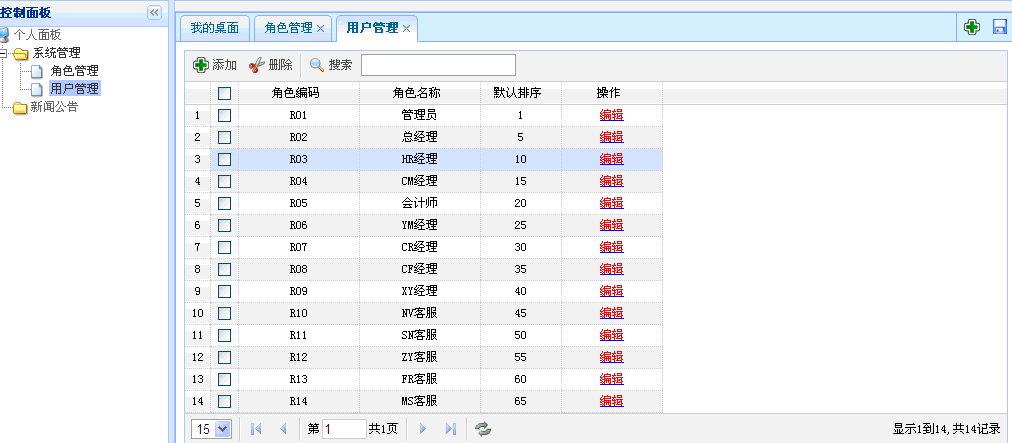Select the SN客服 cell
The width and height of the screenshot is (1012, 443).
(x=420, y=335)
